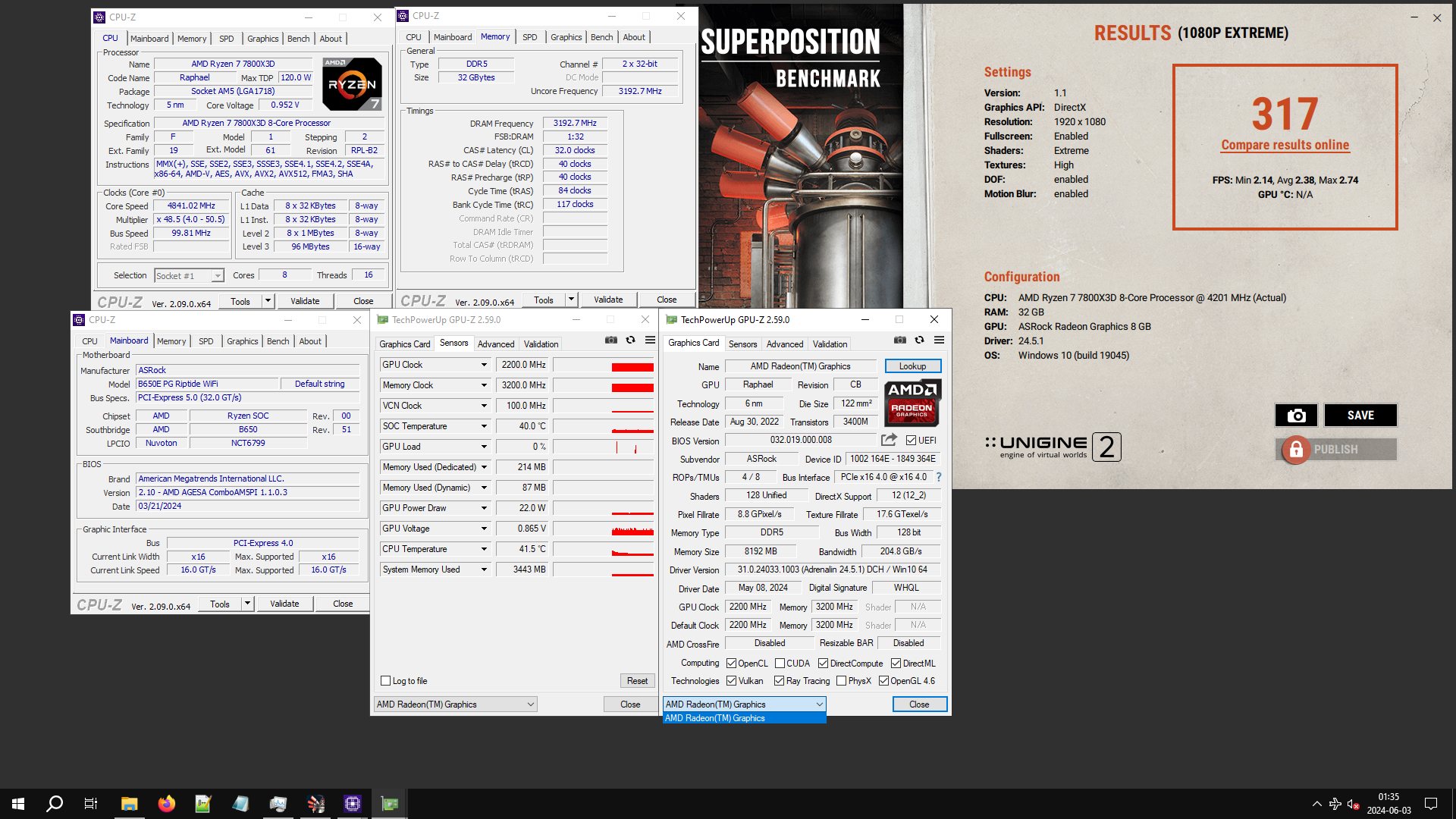The width and height of the screenshot is (1456, 819).
Task: Click the Ryzen 7 logo in CPU-Z
Action: click(352, 83)
